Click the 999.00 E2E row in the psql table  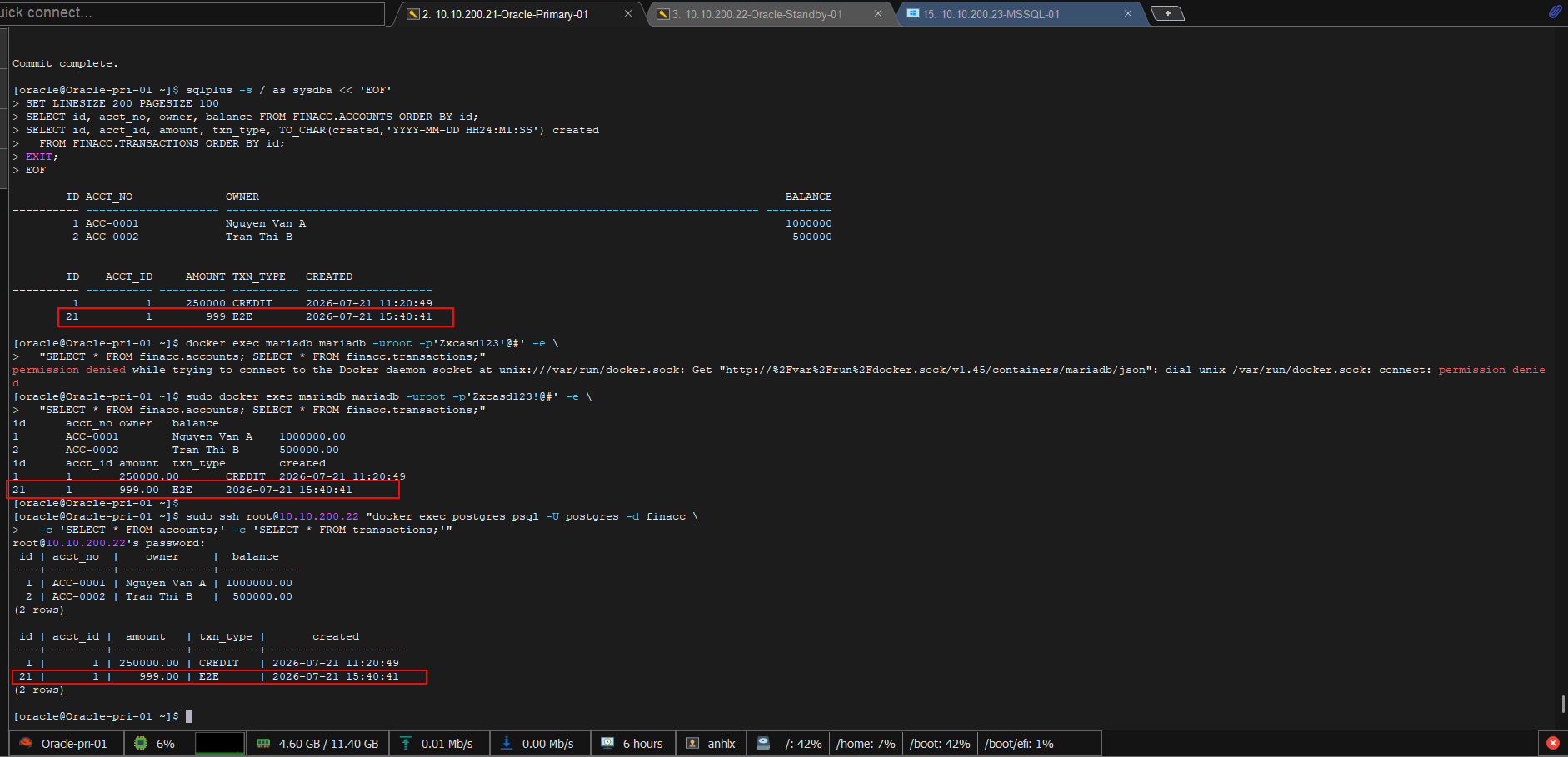coord(209,676)
